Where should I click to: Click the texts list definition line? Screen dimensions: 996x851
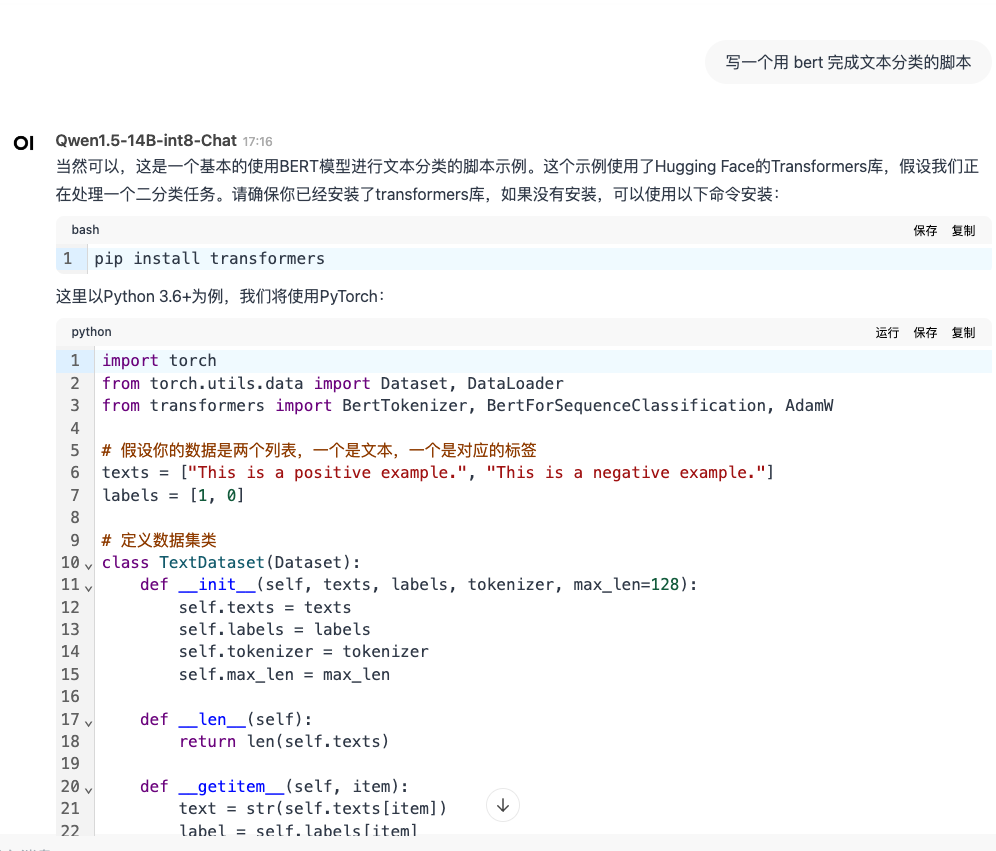pyautogui.click(x=438, y=473)
